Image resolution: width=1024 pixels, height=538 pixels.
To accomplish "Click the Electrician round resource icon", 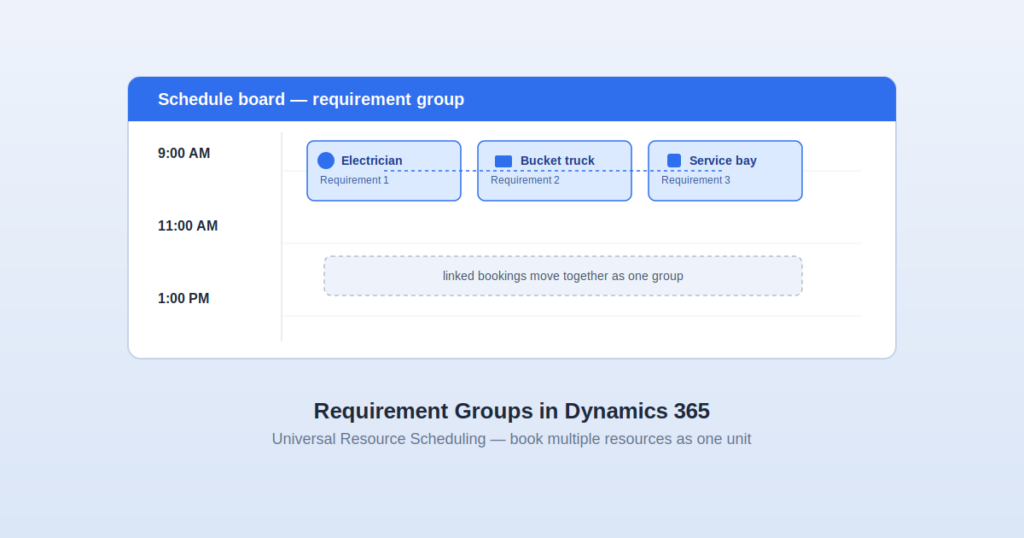I will pos(326,161).
